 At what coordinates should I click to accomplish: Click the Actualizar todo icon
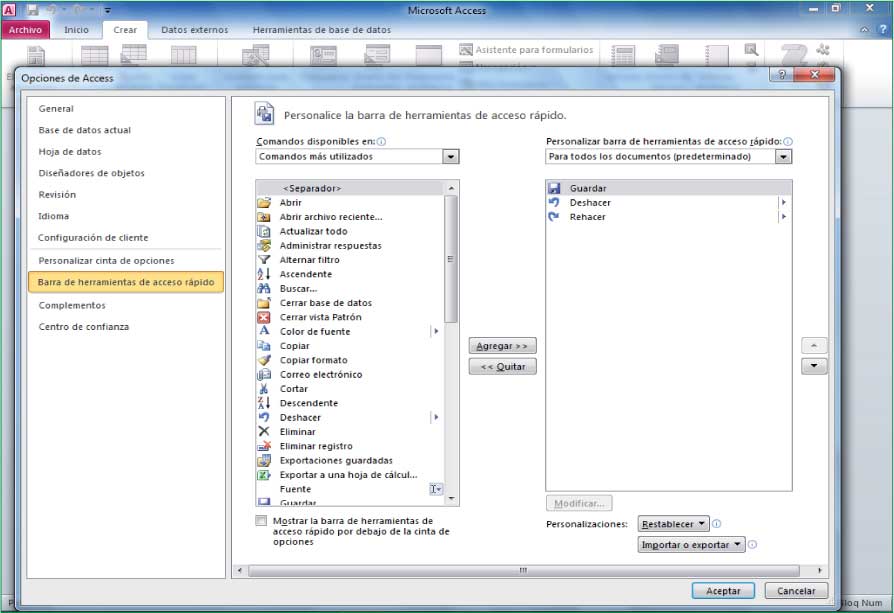[263, 231]
